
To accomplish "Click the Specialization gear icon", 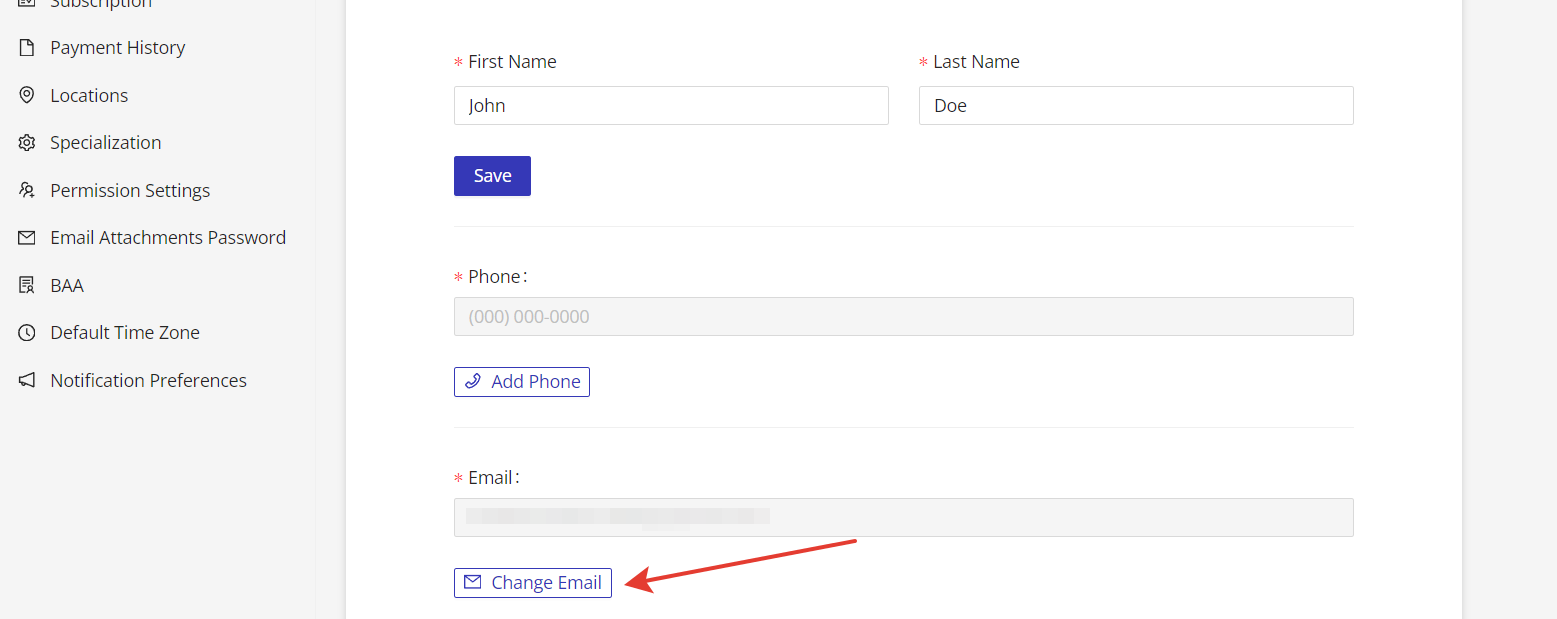I will [27, 143].
